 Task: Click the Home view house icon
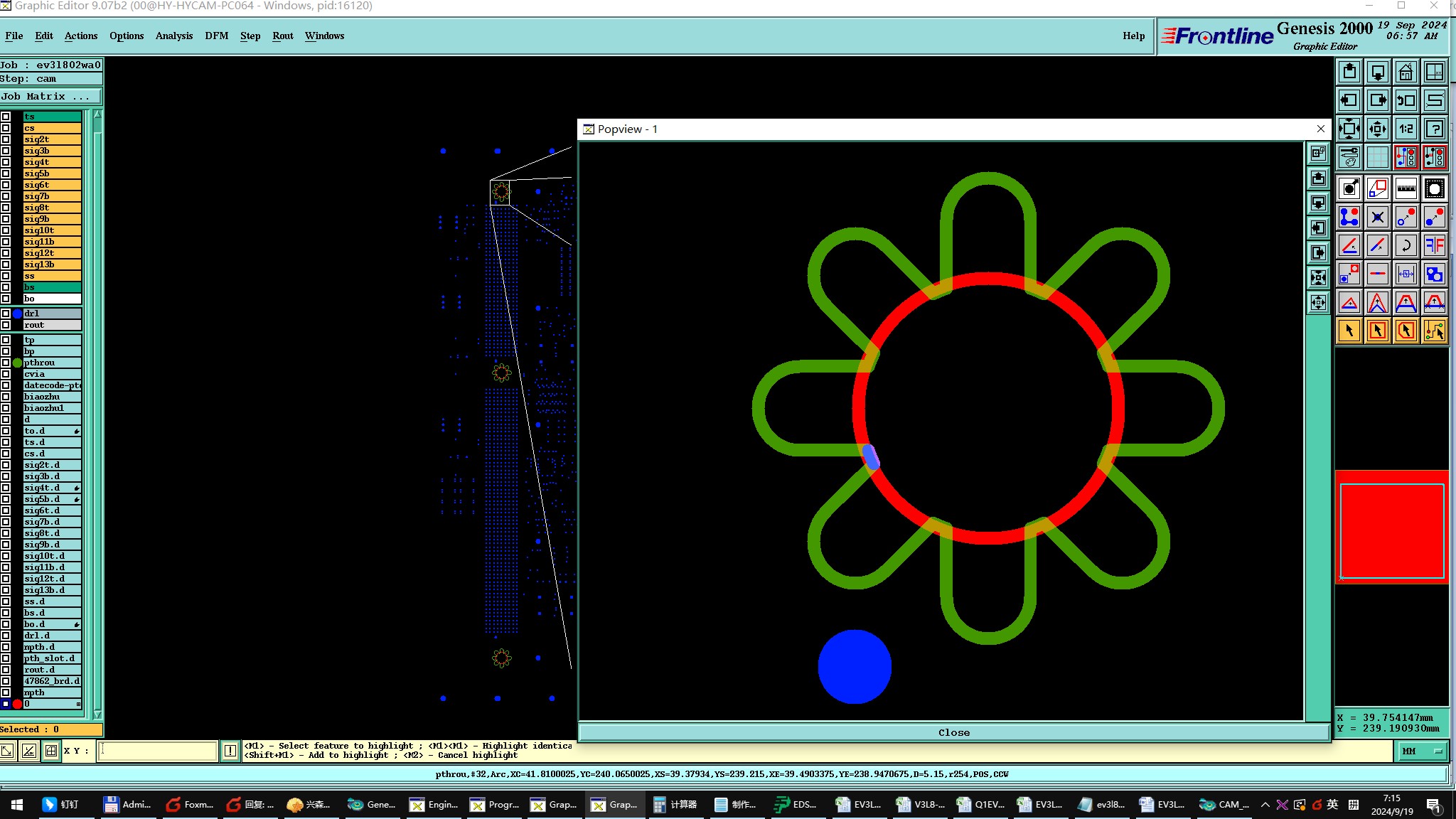point(1406,73)
